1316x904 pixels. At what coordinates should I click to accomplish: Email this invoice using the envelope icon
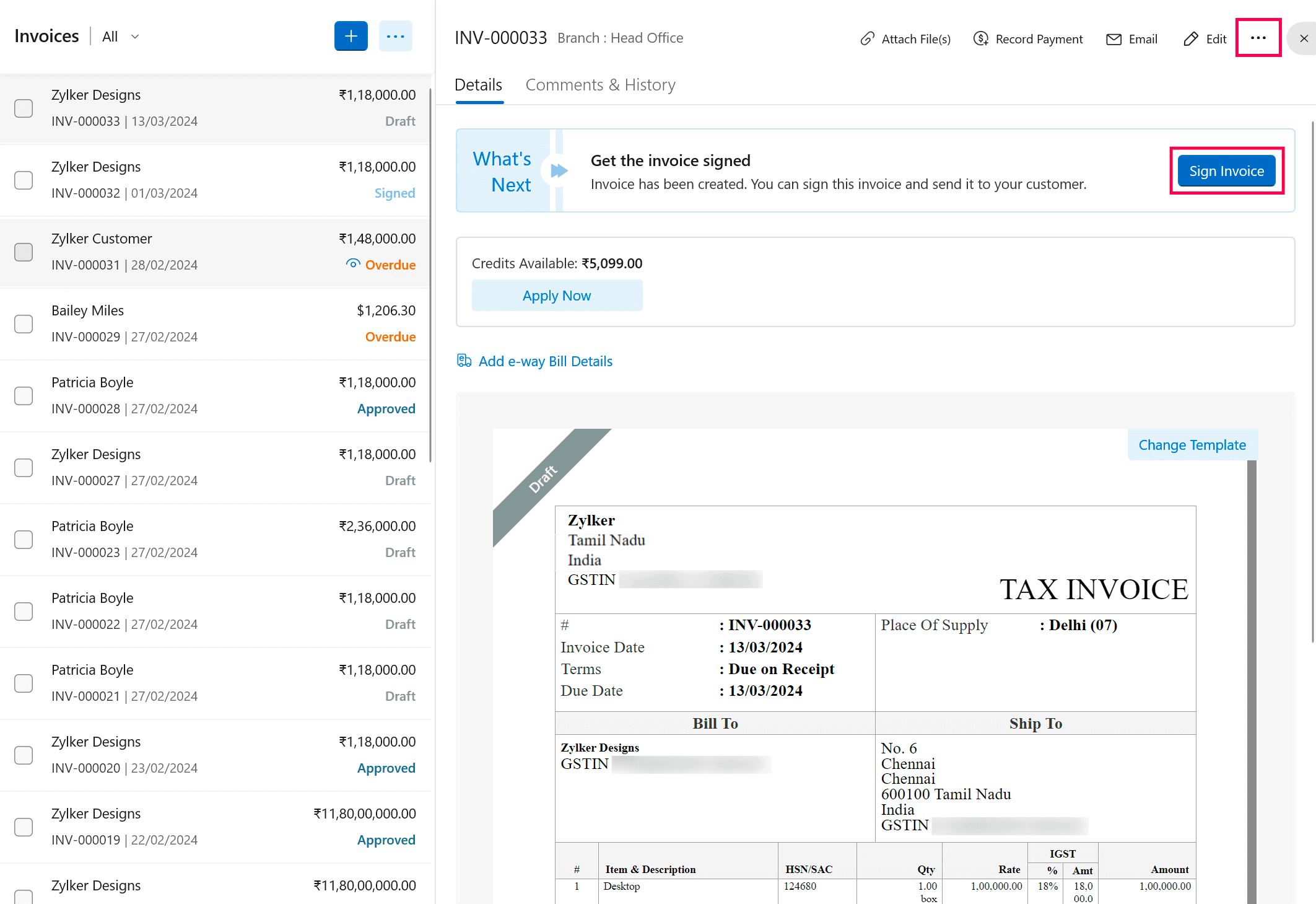point(1114,39)
